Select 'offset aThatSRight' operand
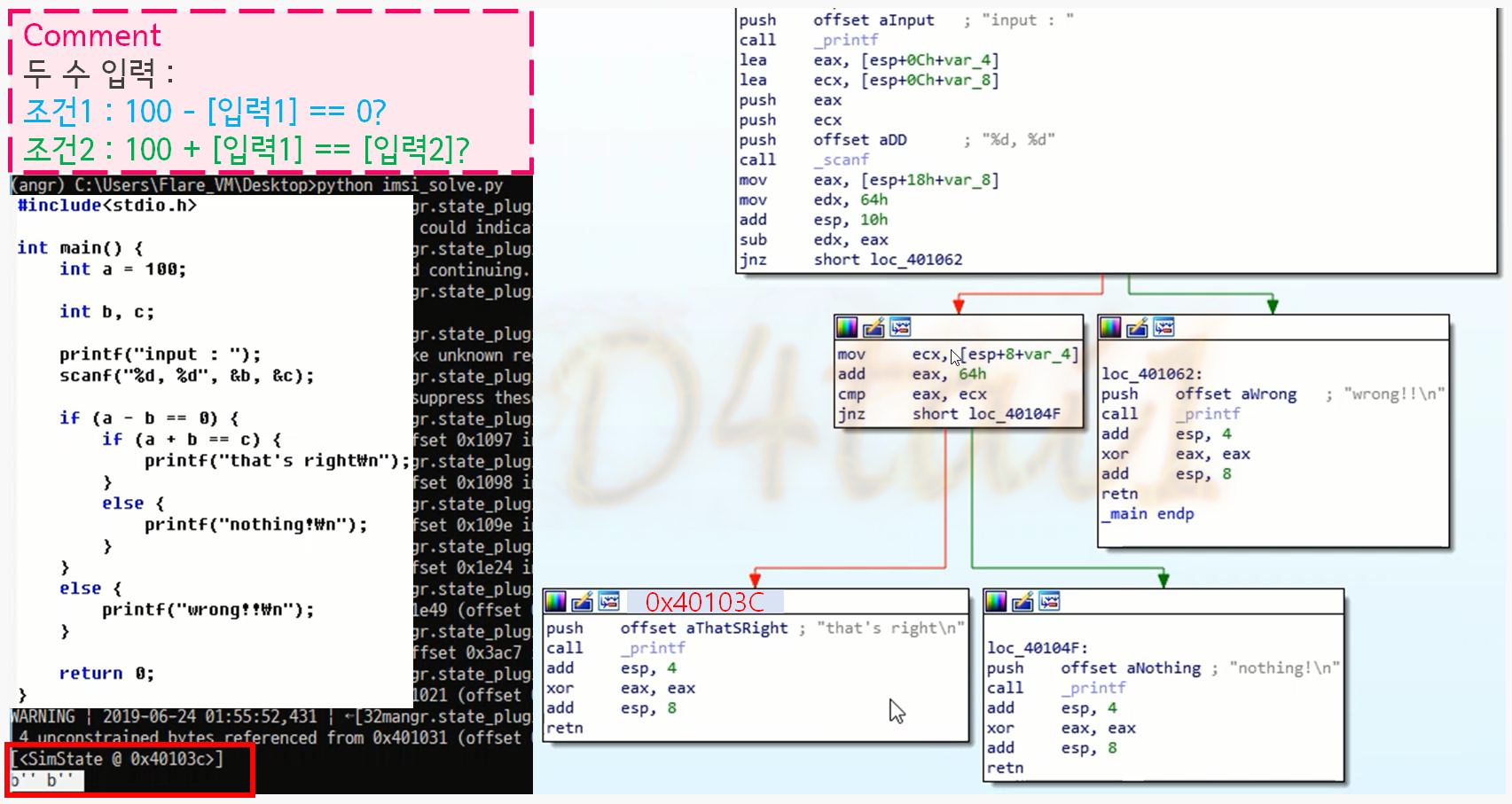Screen dimensions: 1512x804 704,628
